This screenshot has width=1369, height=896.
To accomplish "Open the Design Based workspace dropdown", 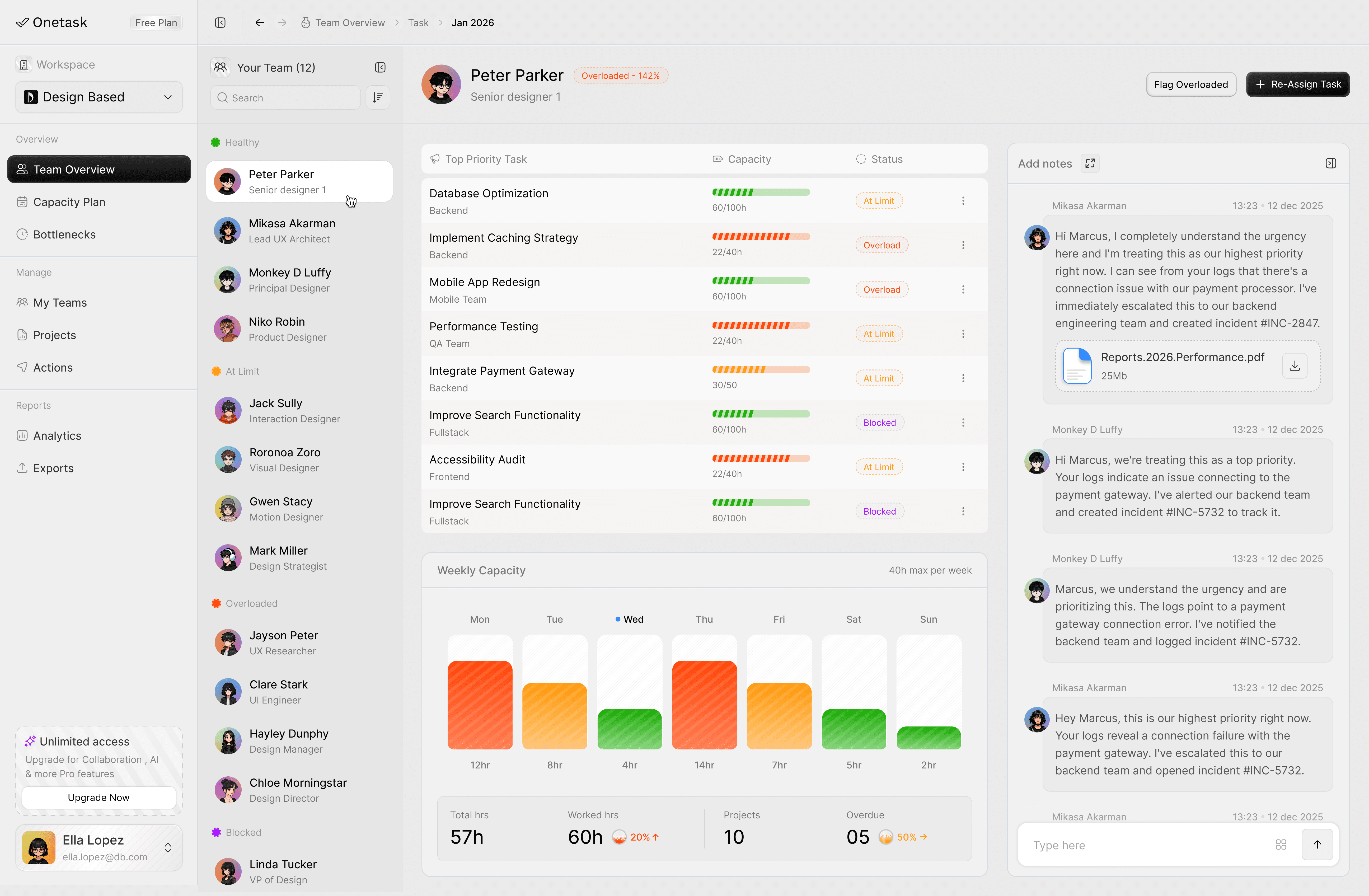I will tap(99, 97).
